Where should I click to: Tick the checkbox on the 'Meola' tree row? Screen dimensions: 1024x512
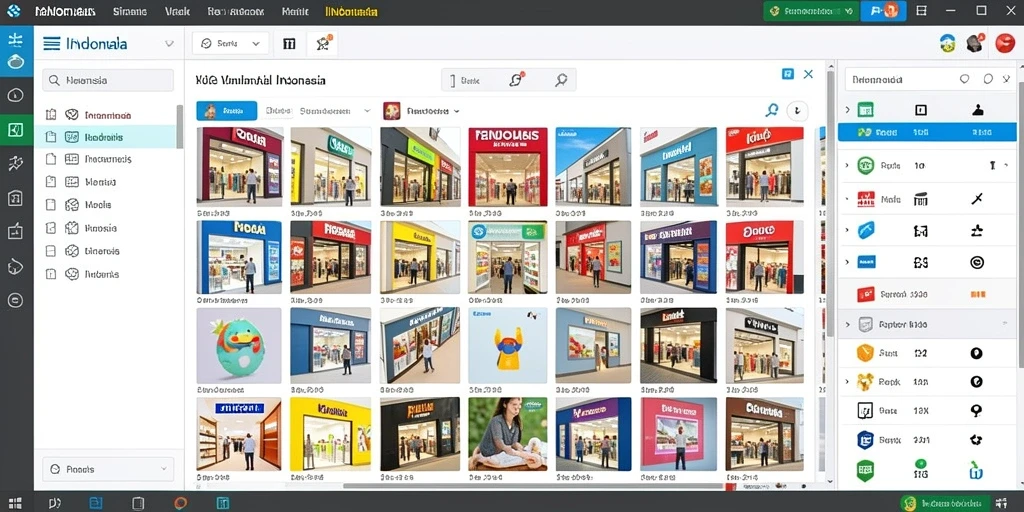coord(51,204)
